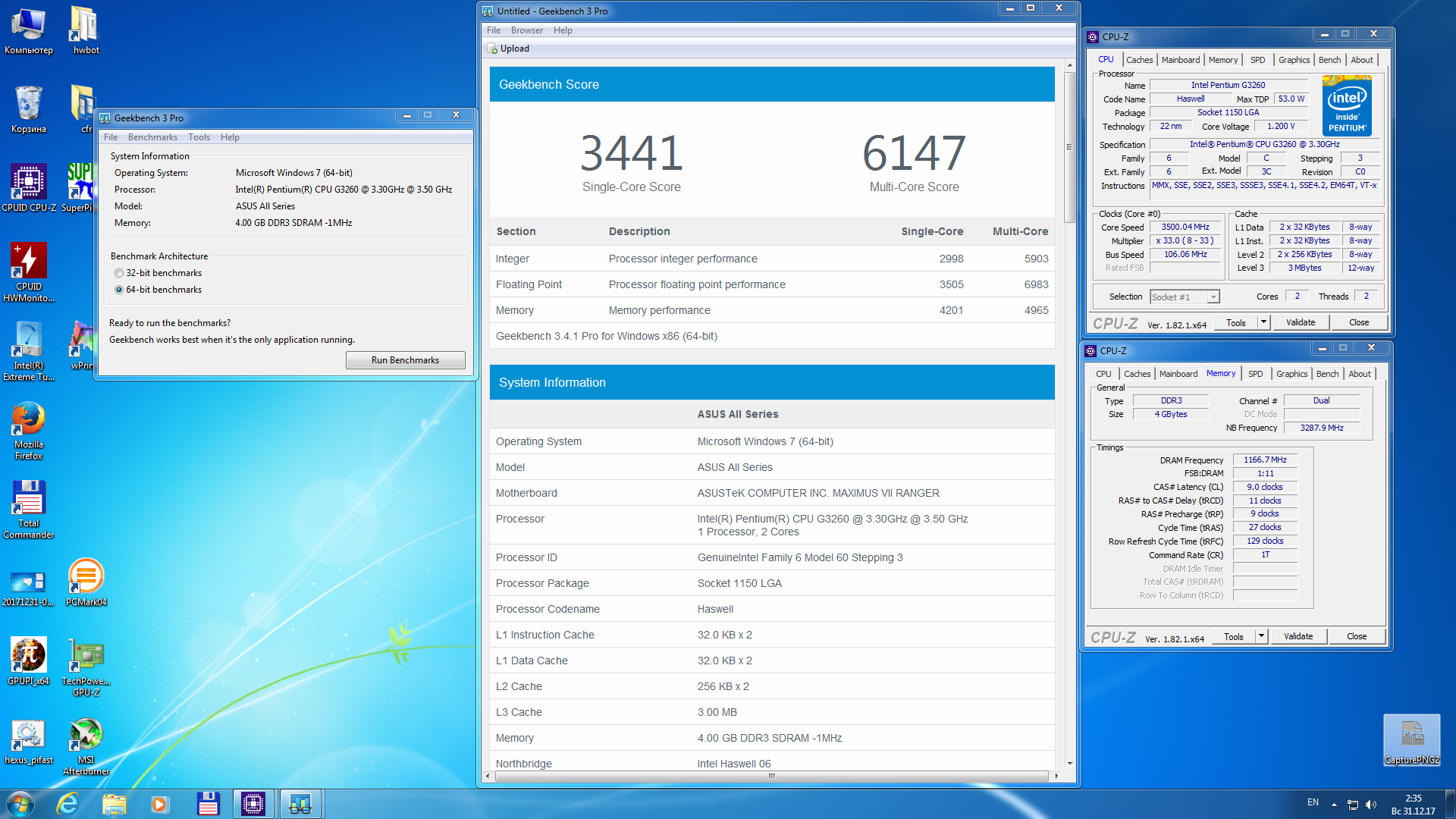
Task: Open Benchmarks menu in Geekbench 3 Pro
Action: pyautogui.click(x=152, y=137)
